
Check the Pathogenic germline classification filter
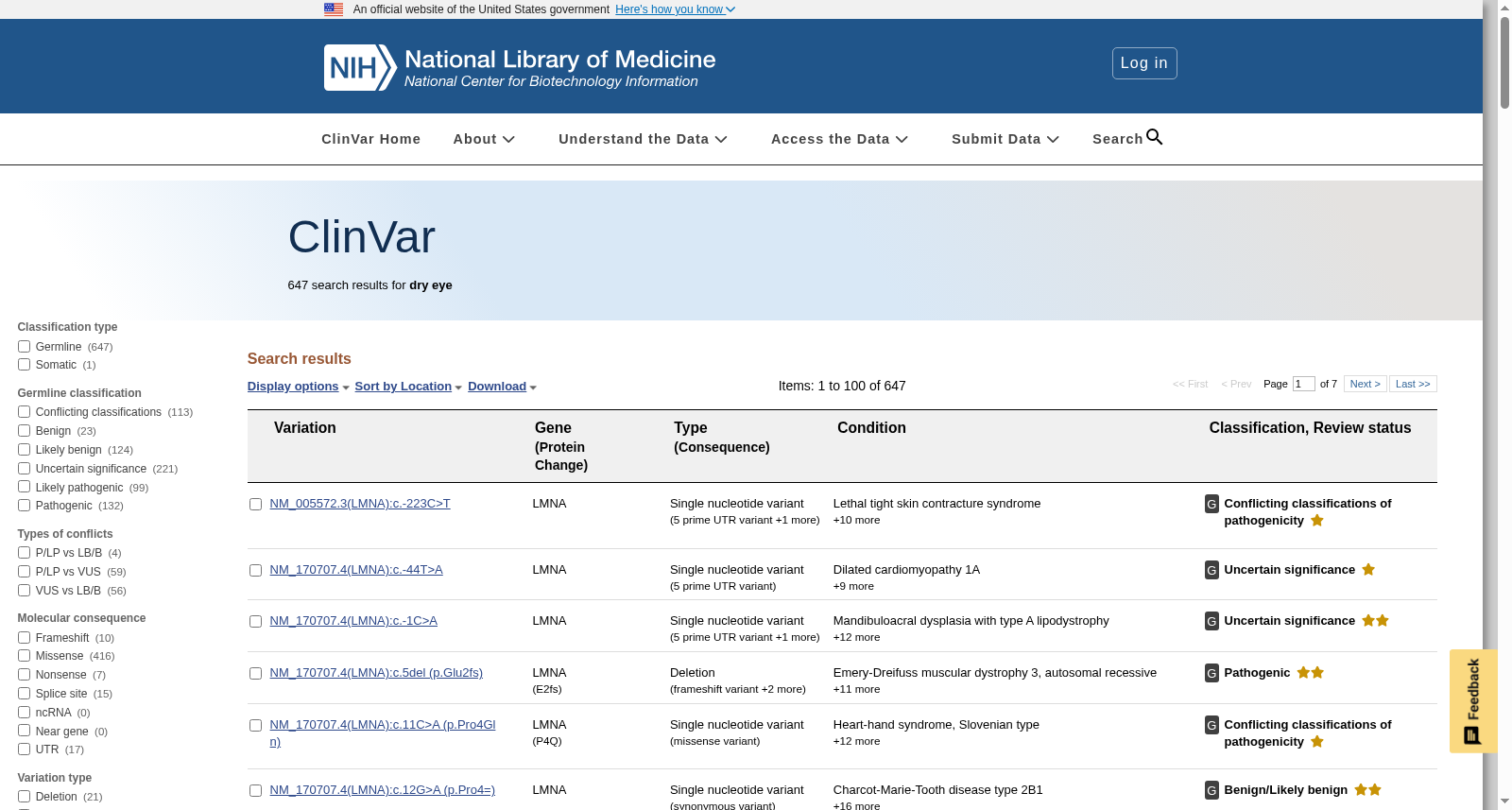click(x=25, y=506)
